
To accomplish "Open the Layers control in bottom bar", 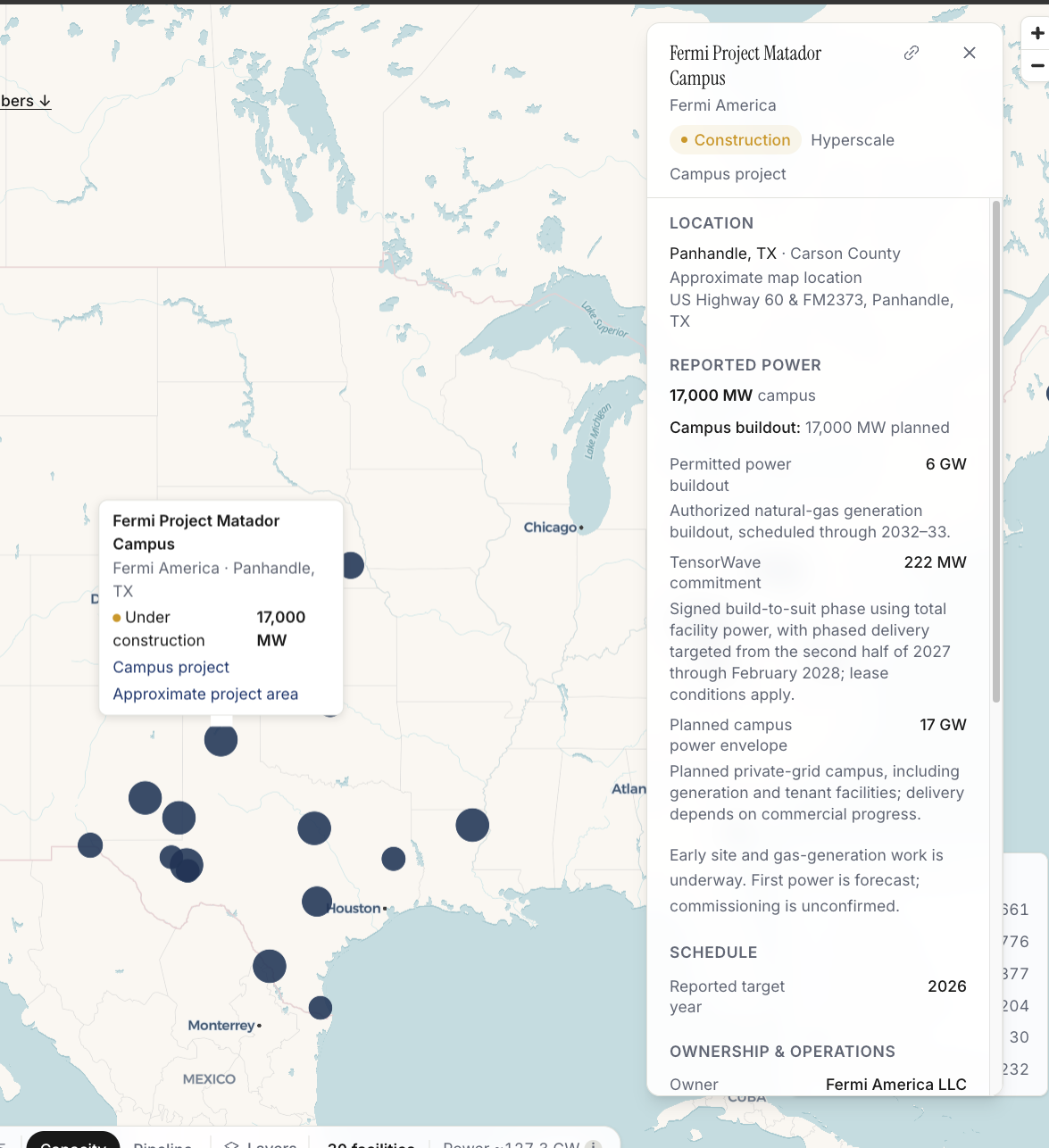I will pos(261,1144).
